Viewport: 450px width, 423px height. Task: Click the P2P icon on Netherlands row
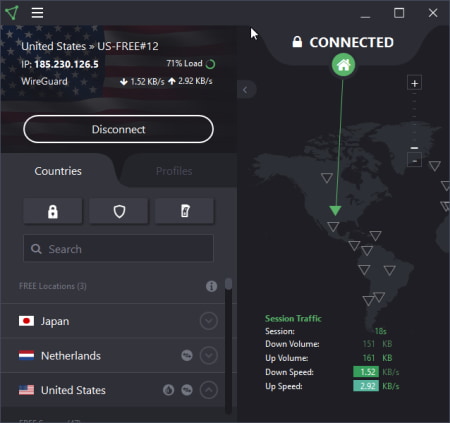tap(187, 356)
